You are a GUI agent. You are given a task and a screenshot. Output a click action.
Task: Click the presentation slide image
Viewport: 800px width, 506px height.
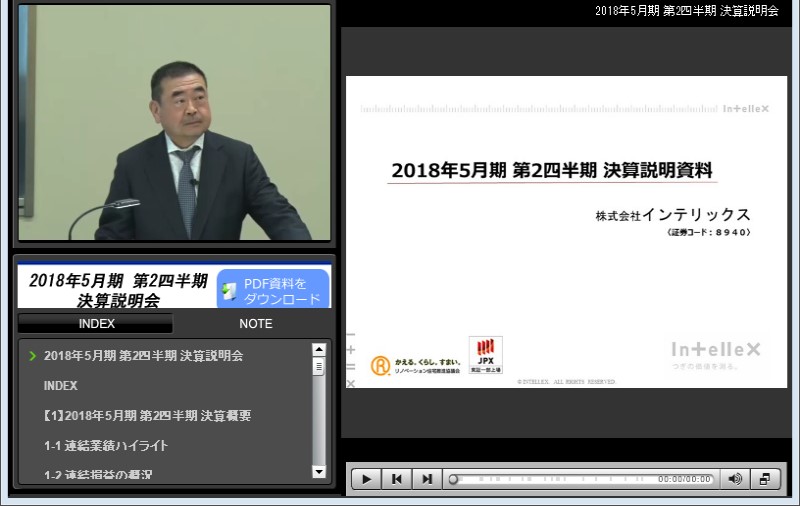[x=566, y=232]
